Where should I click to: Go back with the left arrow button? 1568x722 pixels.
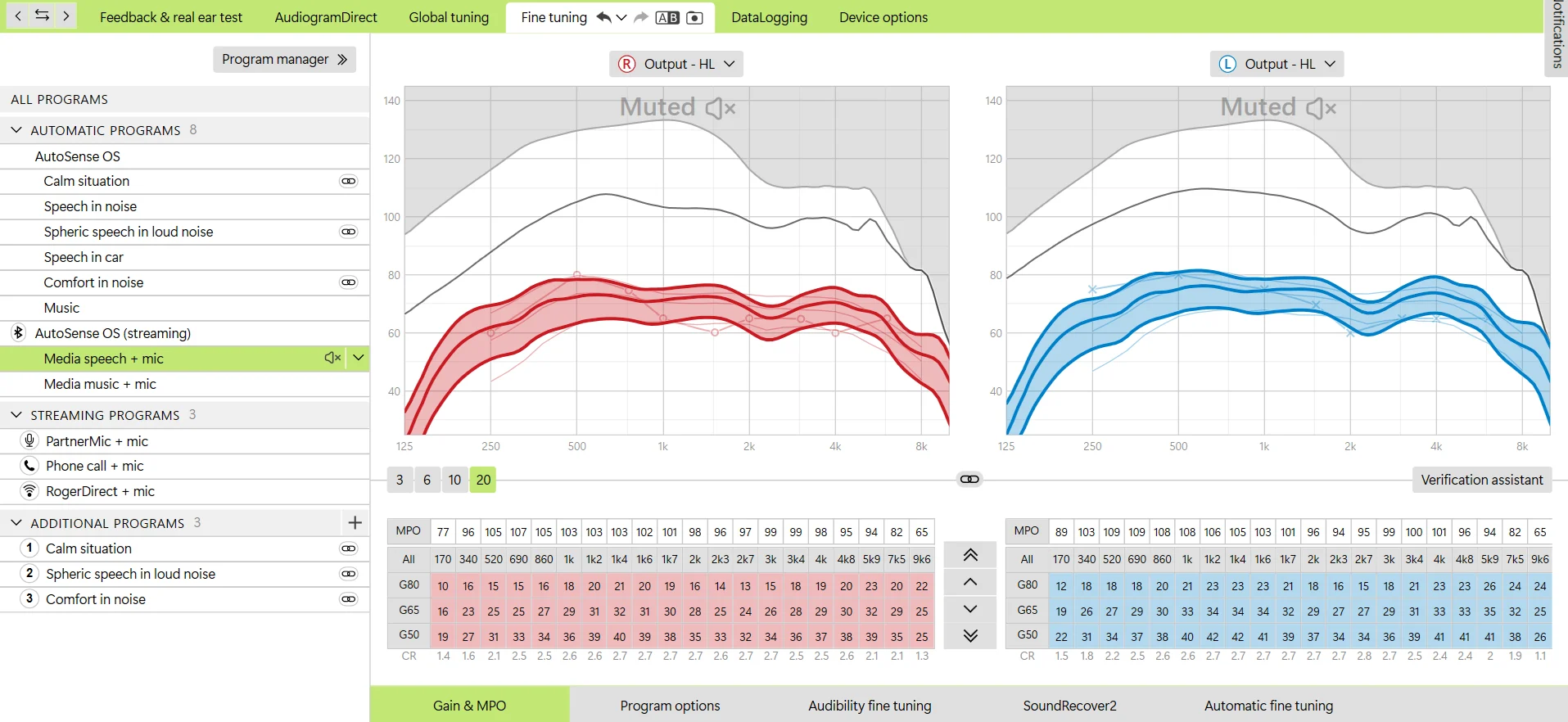pyautogui.click(x=18, y=16)
